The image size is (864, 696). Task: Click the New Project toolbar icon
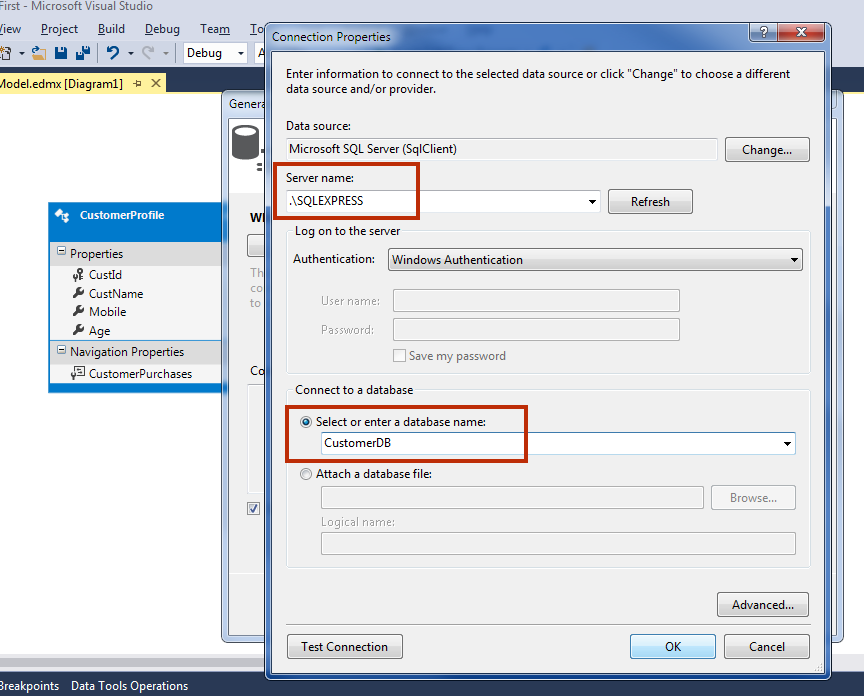[6, 53]
